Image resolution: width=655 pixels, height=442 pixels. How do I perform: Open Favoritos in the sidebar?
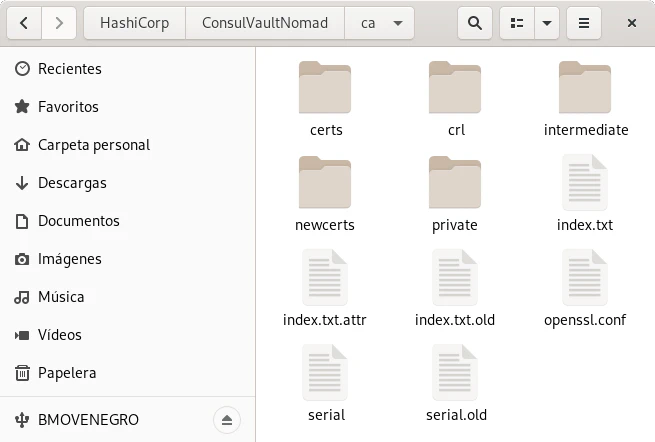point(68,107)
